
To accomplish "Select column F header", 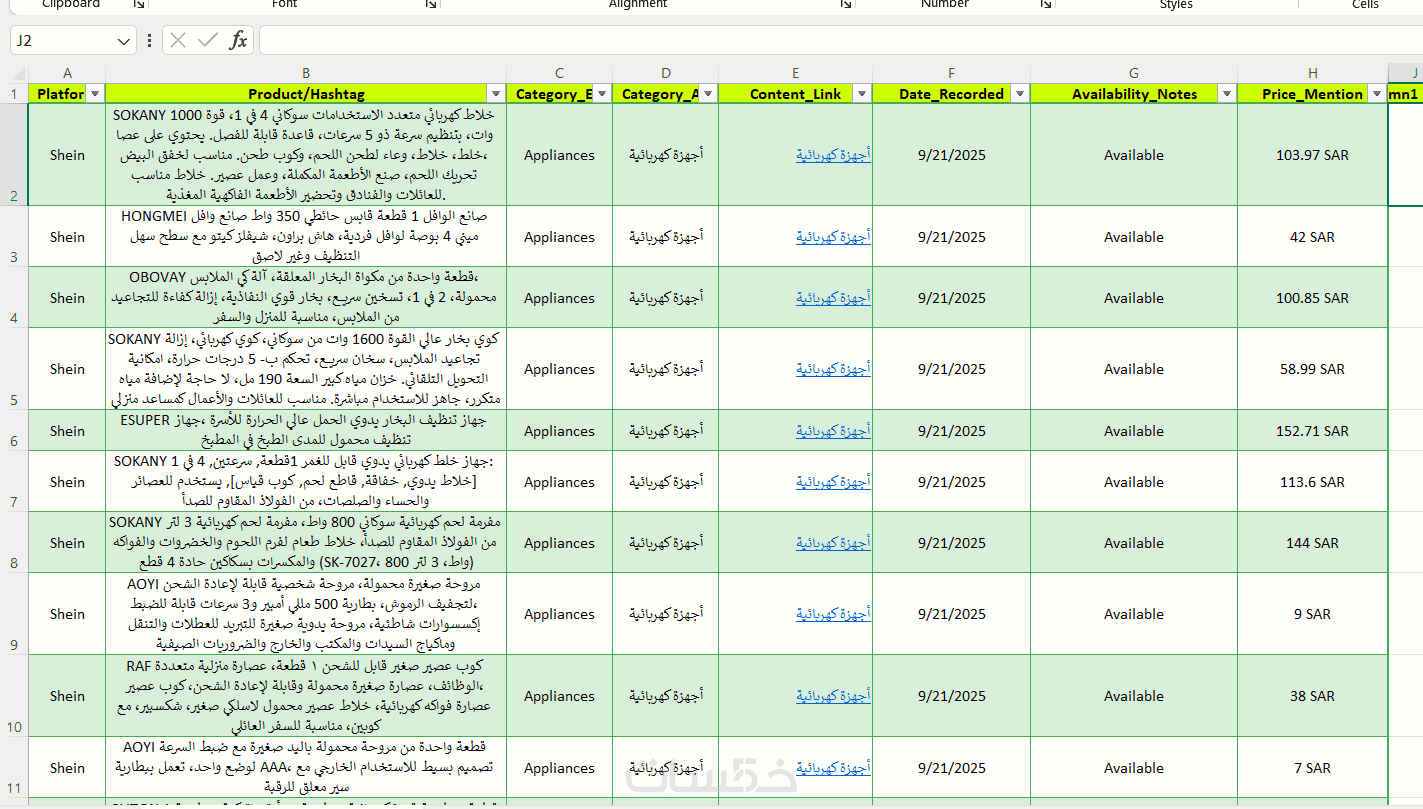I will click(x=952, y=73).
